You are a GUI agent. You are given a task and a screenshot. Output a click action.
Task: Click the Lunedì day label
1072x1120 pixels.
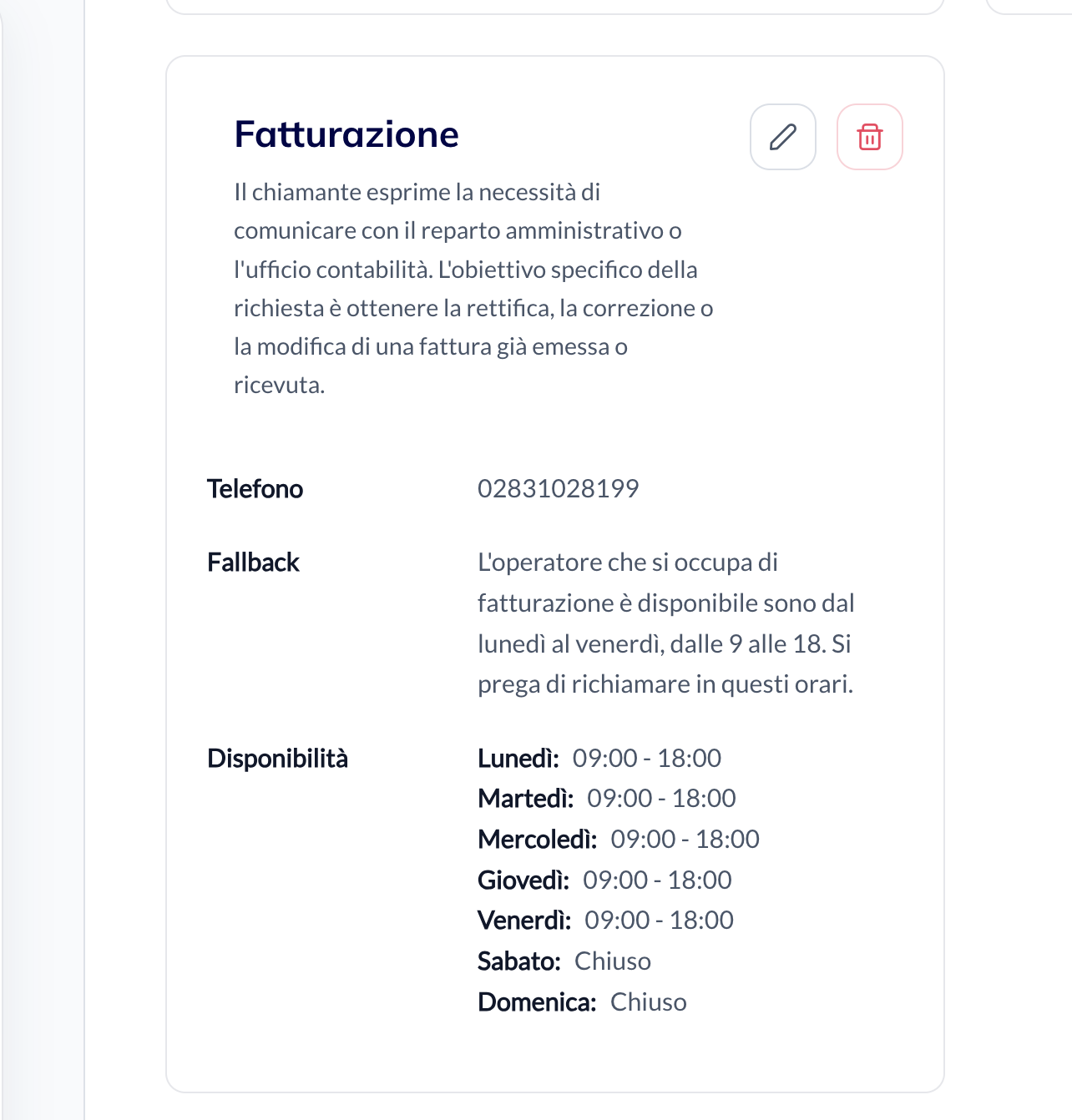[x=518, y=759]
